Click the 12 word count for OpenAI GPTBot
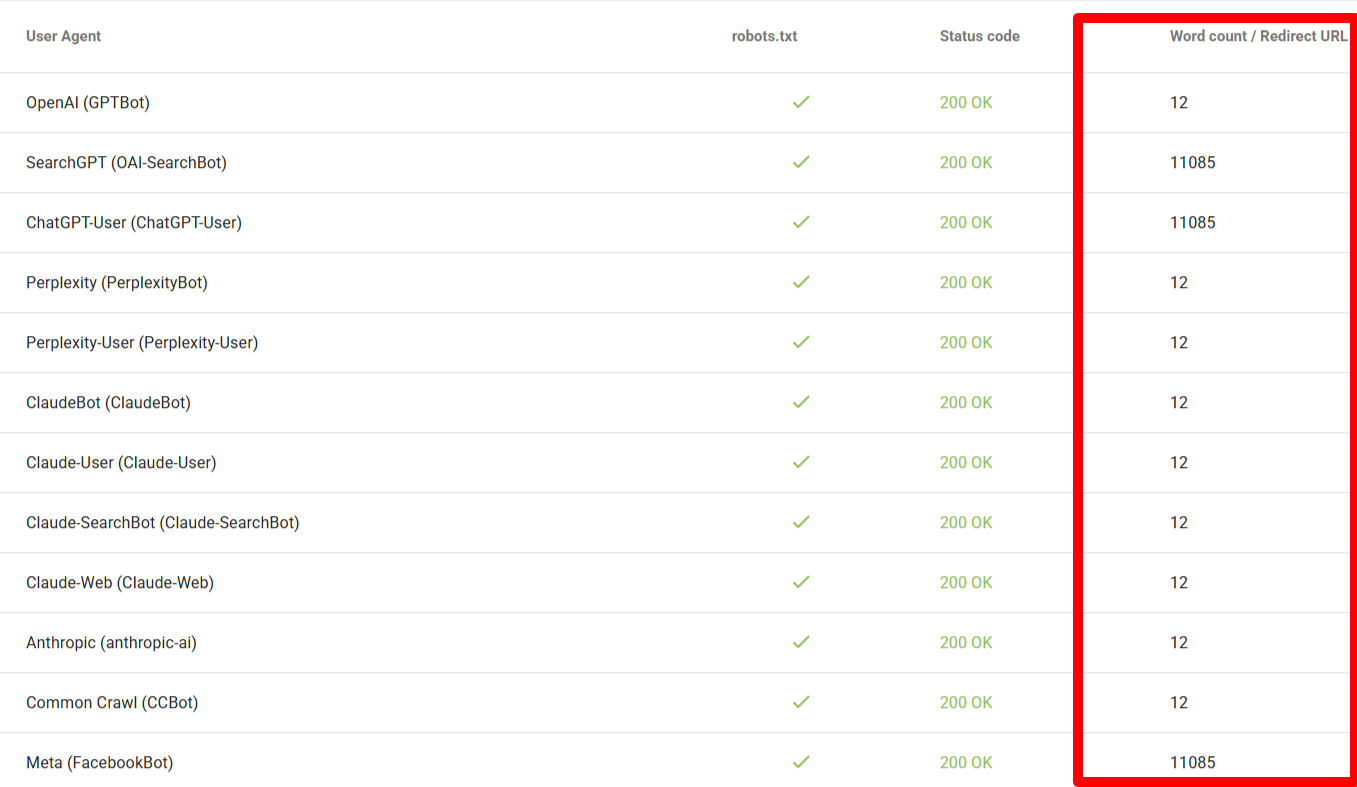This screenshot has height=787, width=1357. pos(1179,102)
